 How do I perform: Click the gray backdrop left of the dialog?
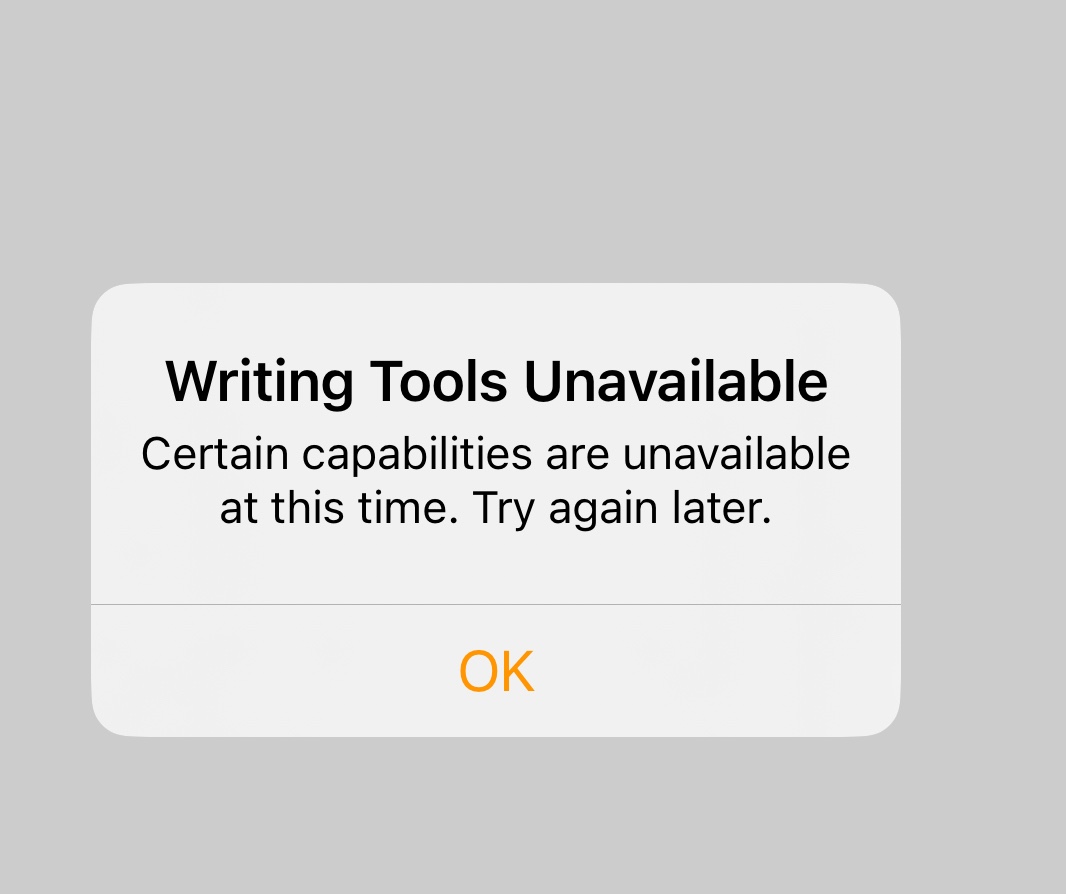[x=46, y=510]
